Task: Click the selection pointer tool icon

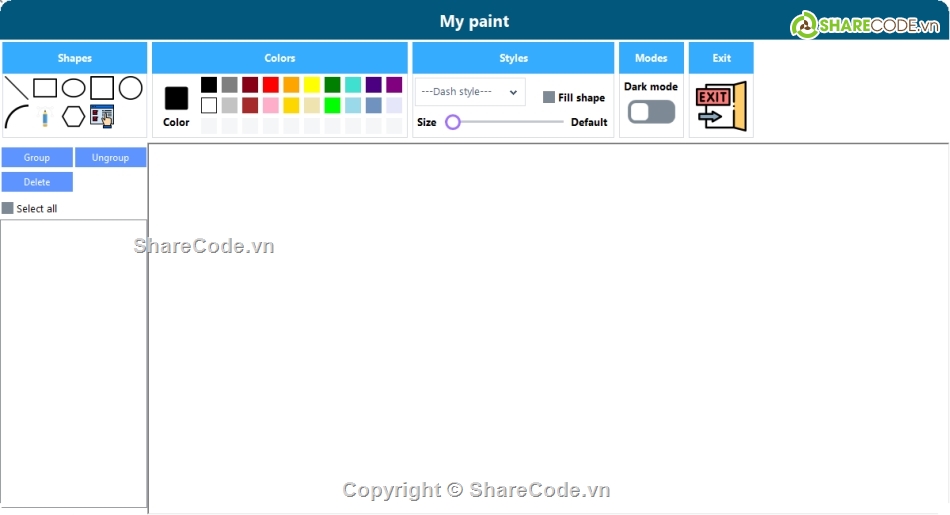Action: [x=102, y=116]
